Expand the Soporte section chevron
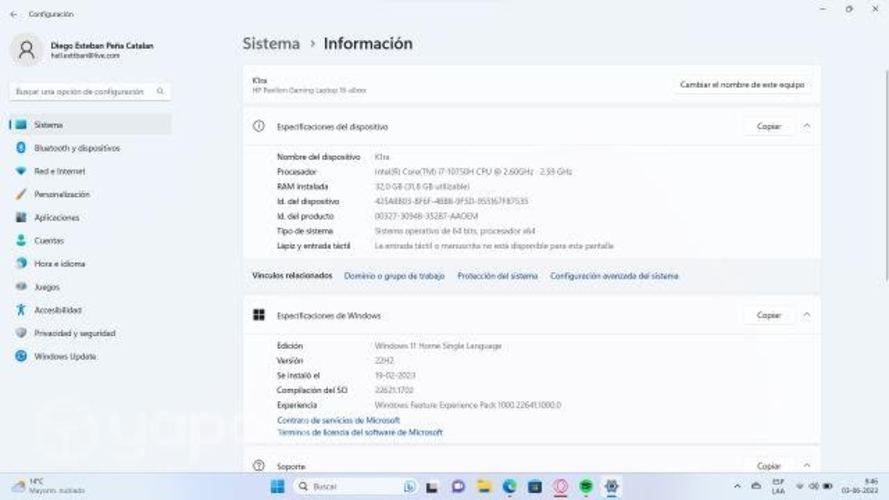889x500 pixels. [x=807, y=466]
